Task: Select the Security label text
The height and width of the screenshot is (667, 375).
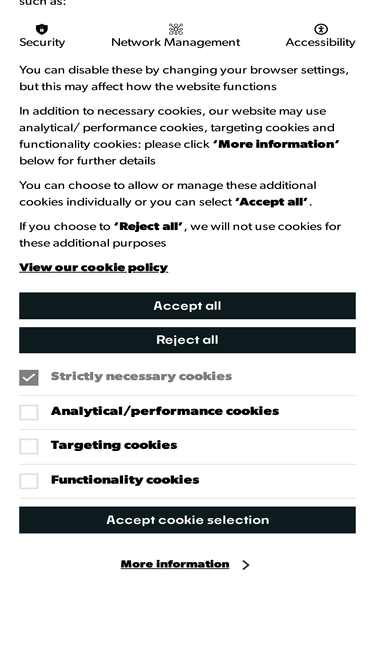Action: click(x=42, y=43)
